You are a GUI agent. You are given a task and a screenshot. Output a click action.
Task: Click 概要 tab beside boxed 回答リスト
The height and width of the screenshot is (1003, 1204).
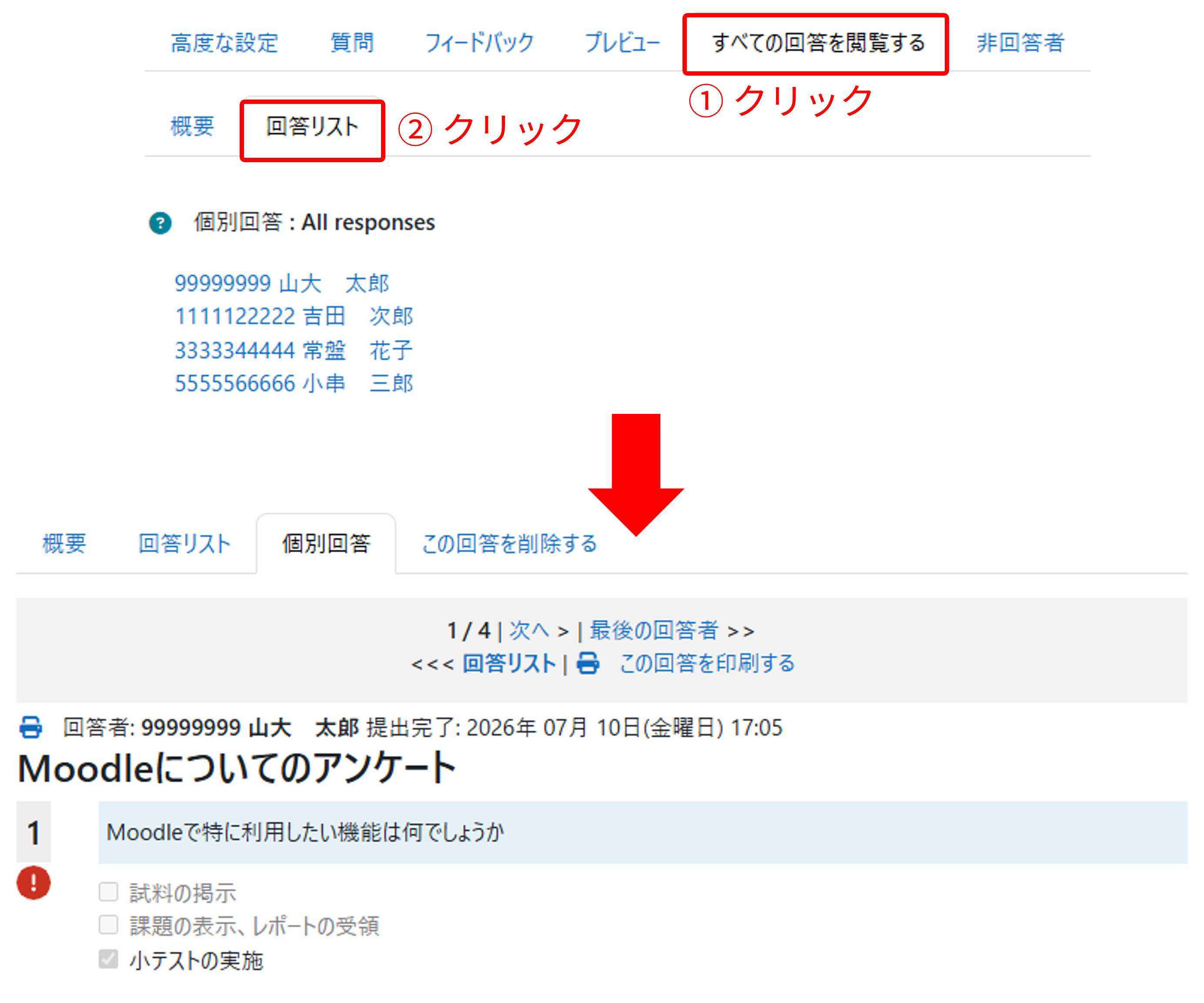(x=192, y=126)
